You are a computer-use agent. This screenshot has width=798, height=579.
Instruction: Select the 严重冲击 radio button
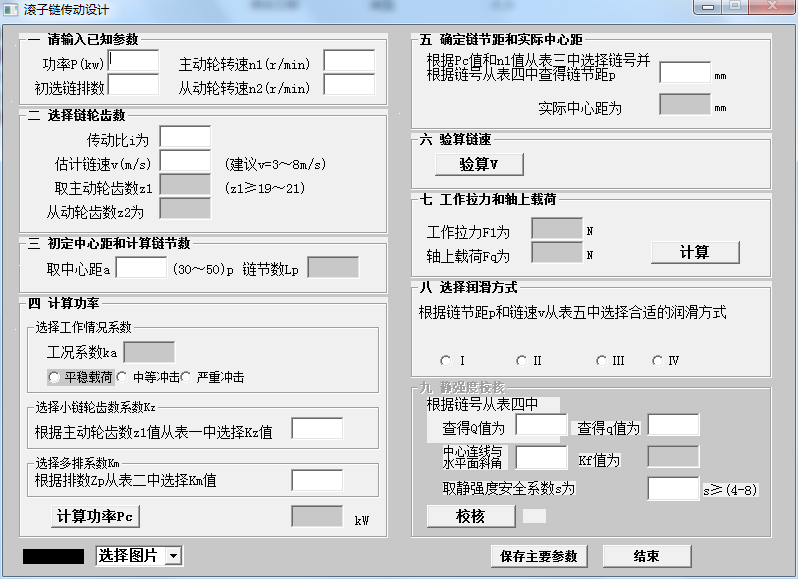(x=186, y=377)
